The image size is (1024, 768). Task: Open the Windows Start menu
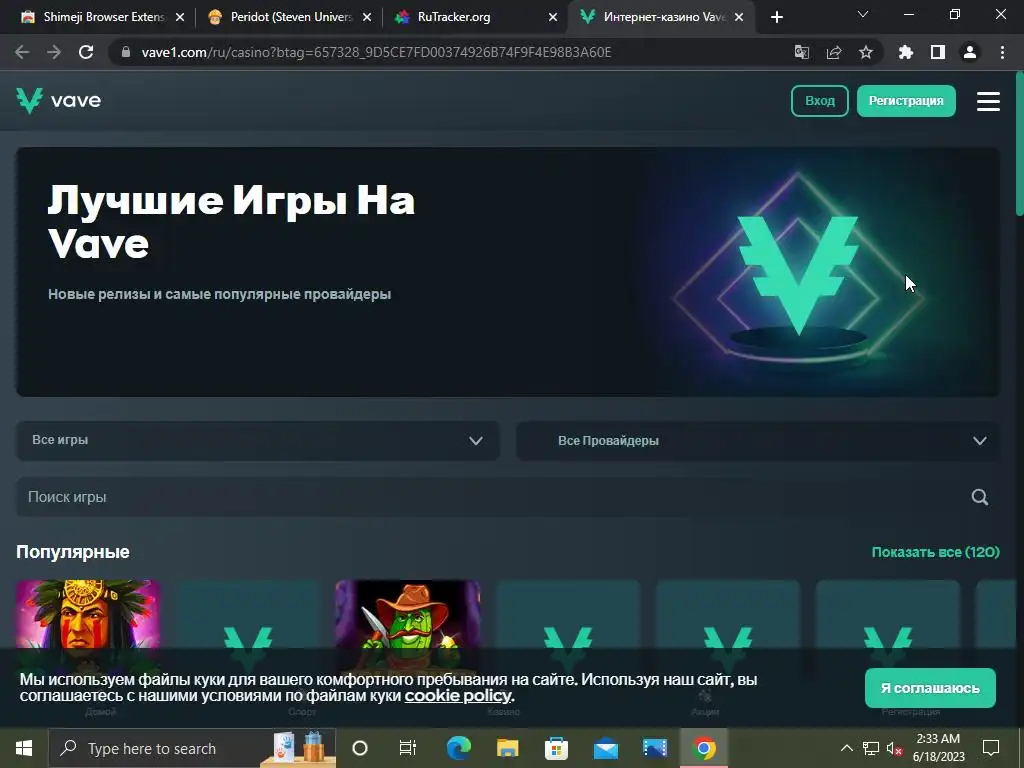tap(24, 748)
